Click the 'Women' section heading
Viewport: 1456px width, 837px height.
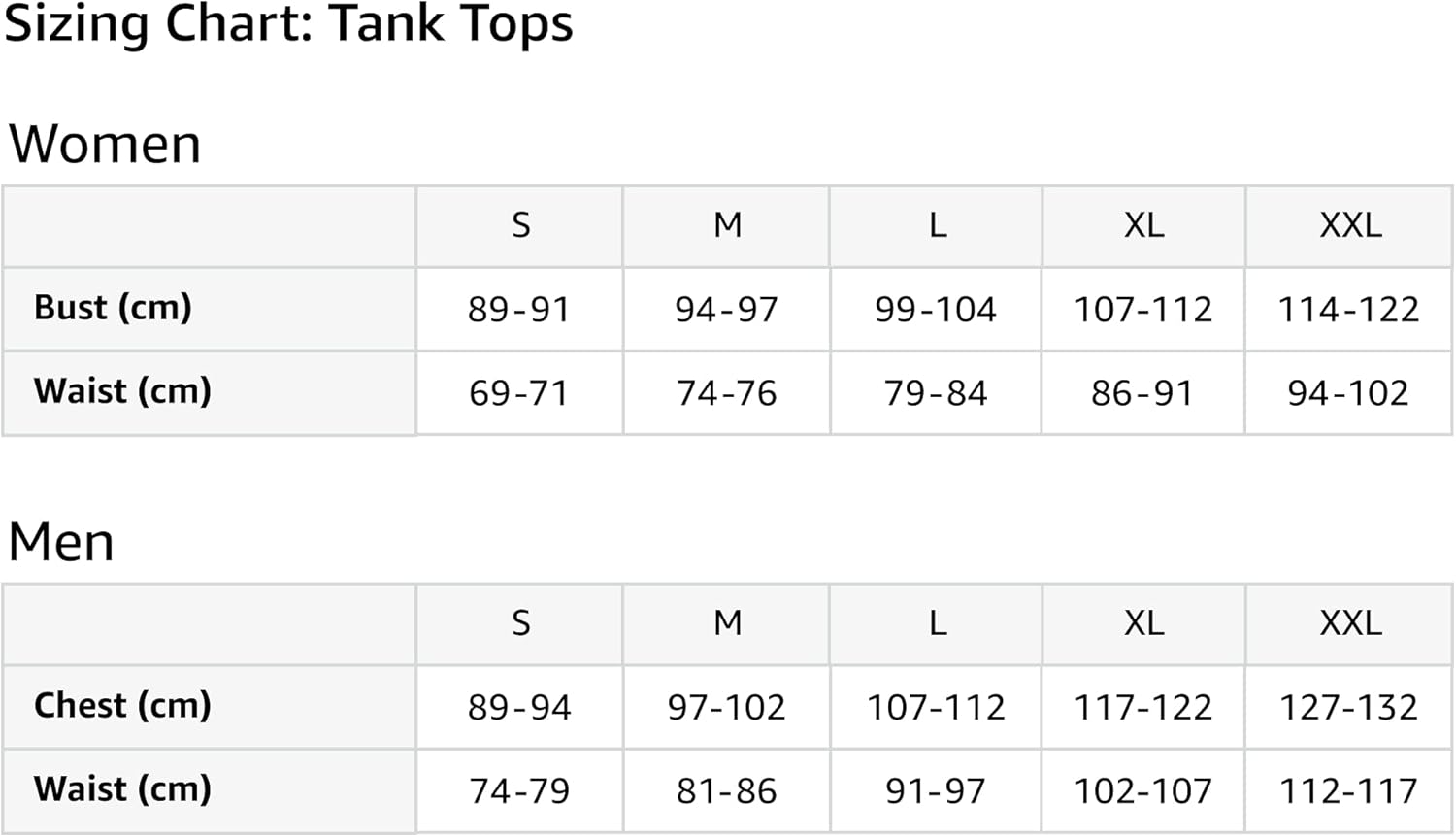coord(105,145)
